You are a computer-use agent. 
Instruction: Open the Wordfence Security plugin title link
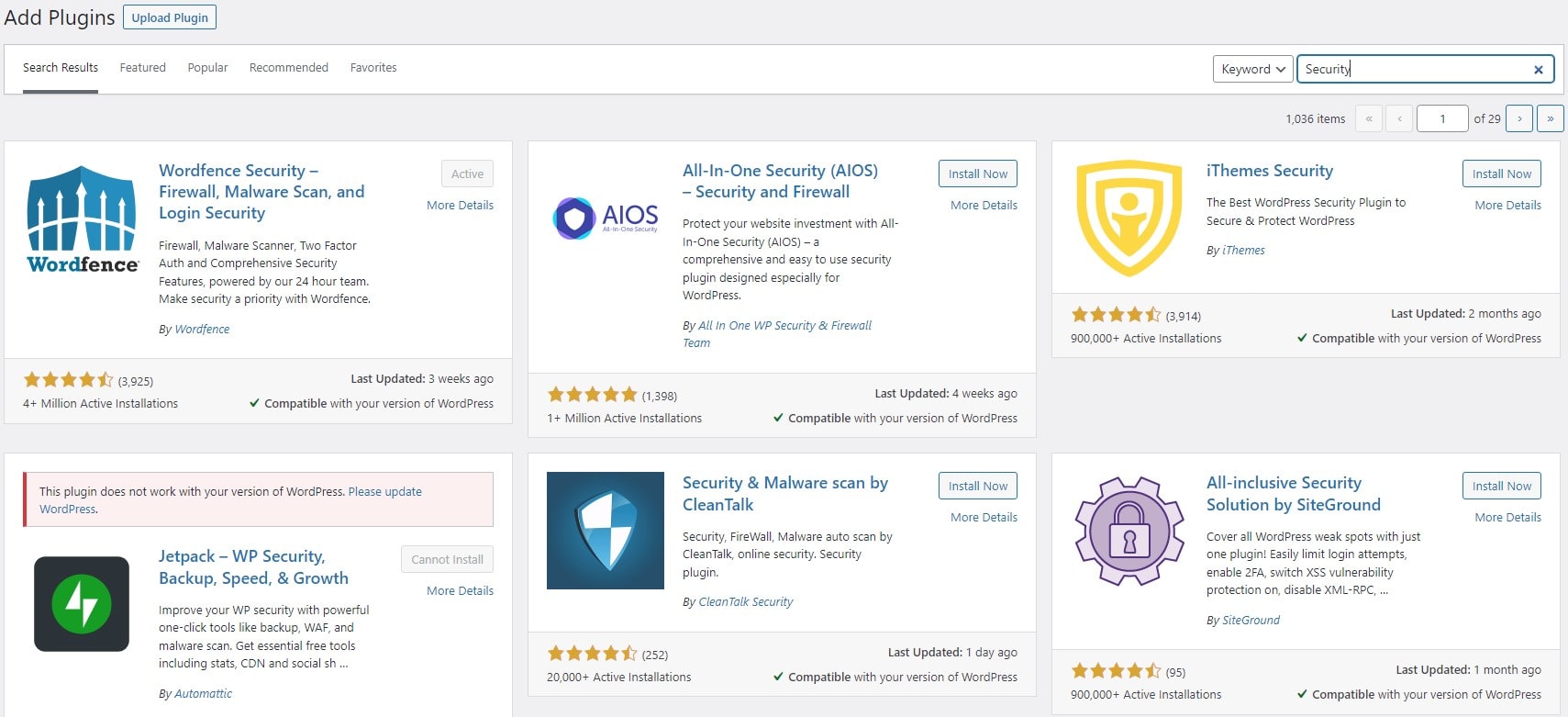(x=261, y=192)
